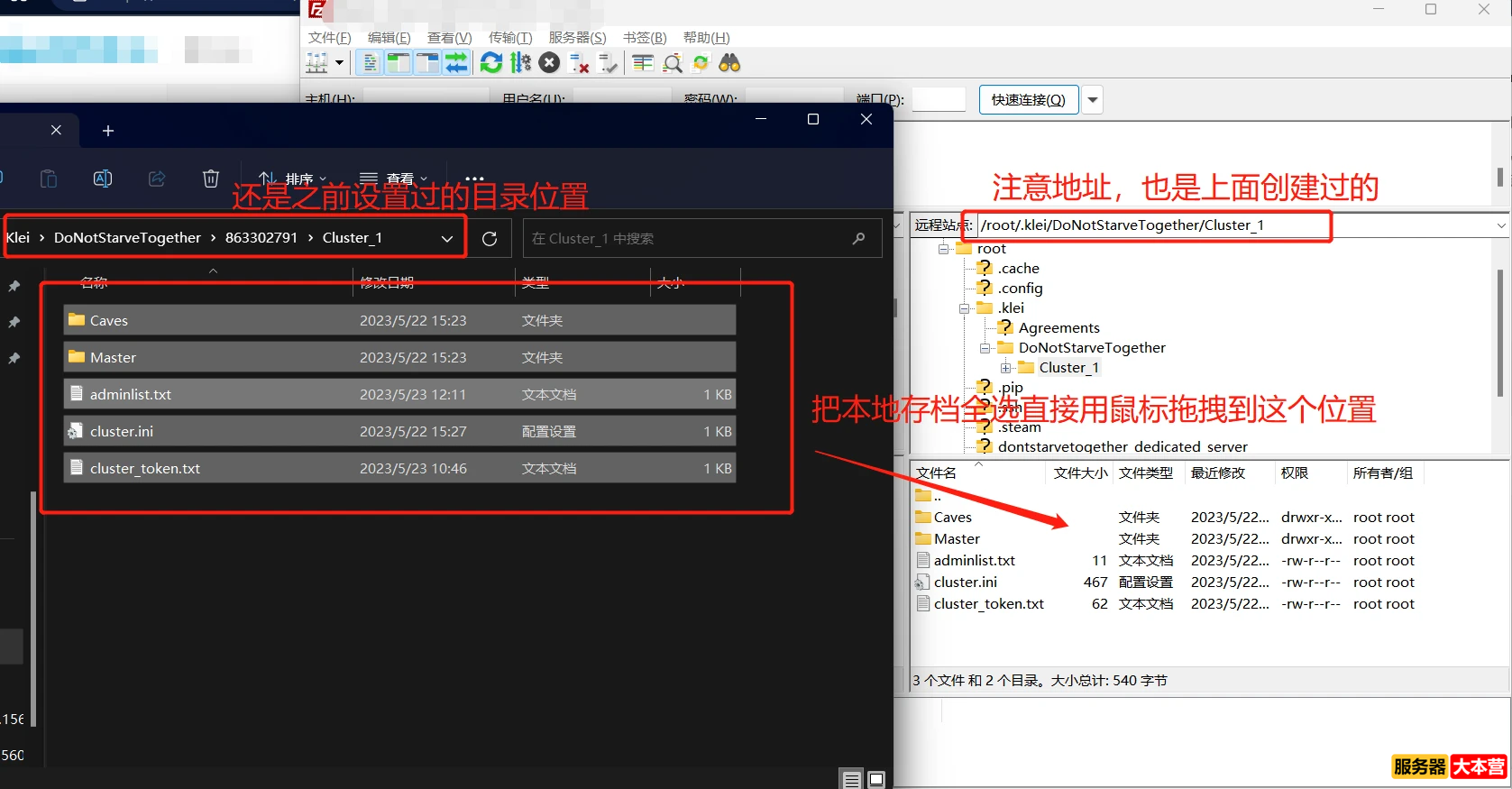Toggle directory comparison
Screen dimensions: 1512x789
coord(672,63)
